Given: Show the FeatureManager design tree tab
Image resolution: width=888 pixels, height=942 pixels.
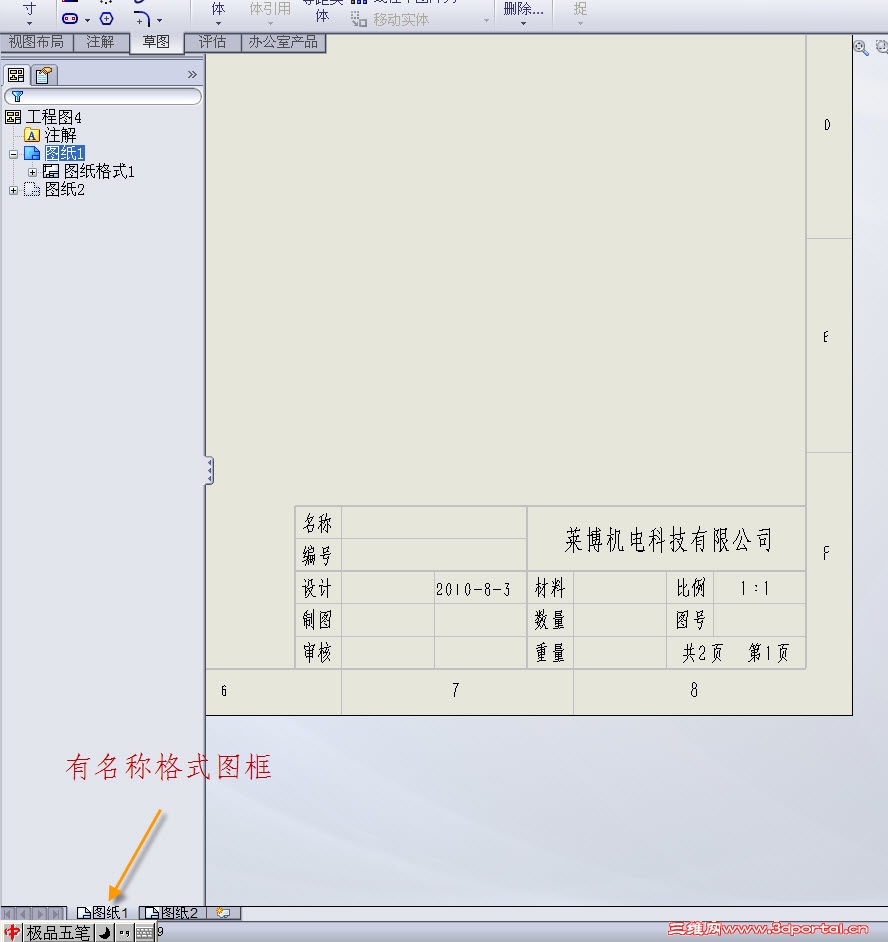Looking at the screenshot, I should click(16, 75).
